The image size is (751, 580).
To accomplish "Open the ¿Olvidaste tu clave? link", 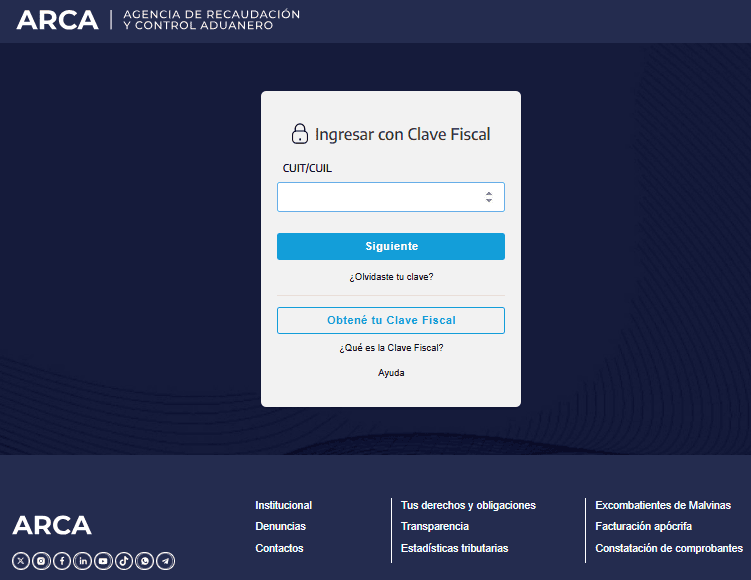I will (x=391, y=277).
